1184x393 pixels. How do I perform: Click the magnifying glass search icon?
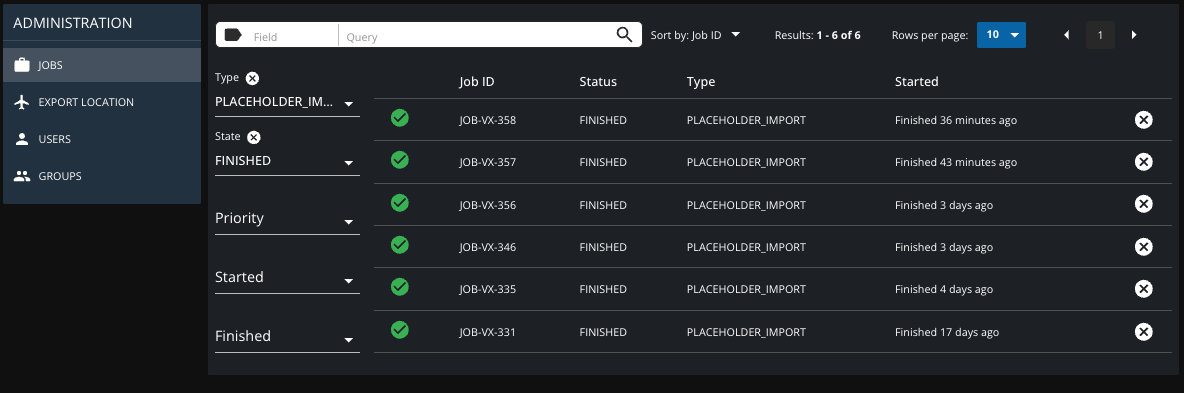coord(624,35)
